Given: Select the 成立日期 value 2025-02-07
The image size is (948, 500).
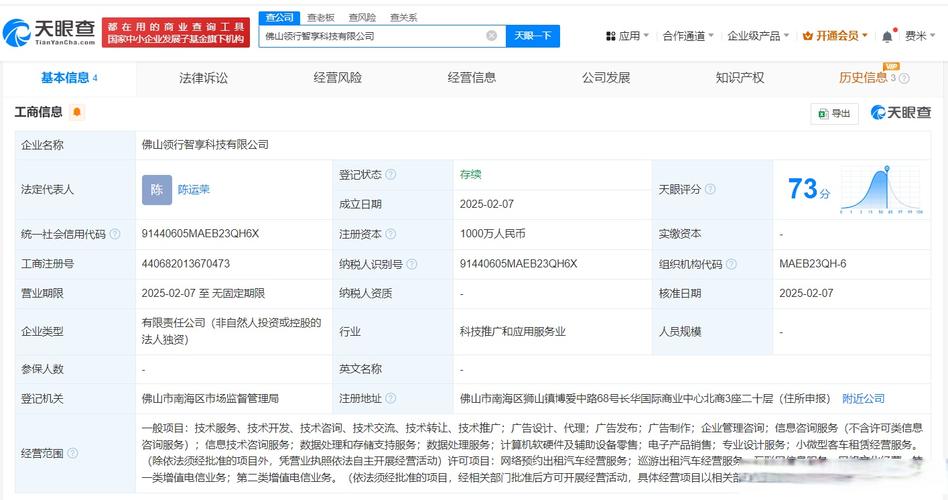Looking at the screenshot, I should (487, 204).
